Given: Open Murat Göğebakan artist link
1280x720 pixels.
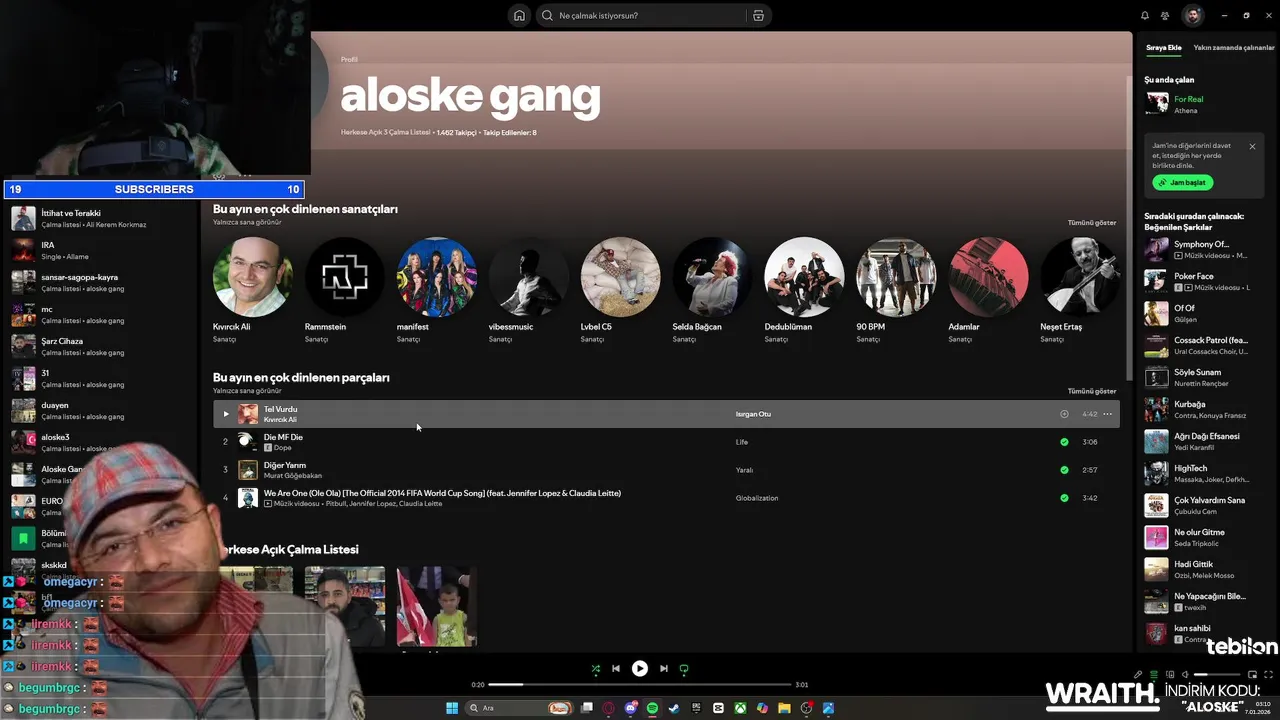Looking at the screenshot, I should [293, 476].
